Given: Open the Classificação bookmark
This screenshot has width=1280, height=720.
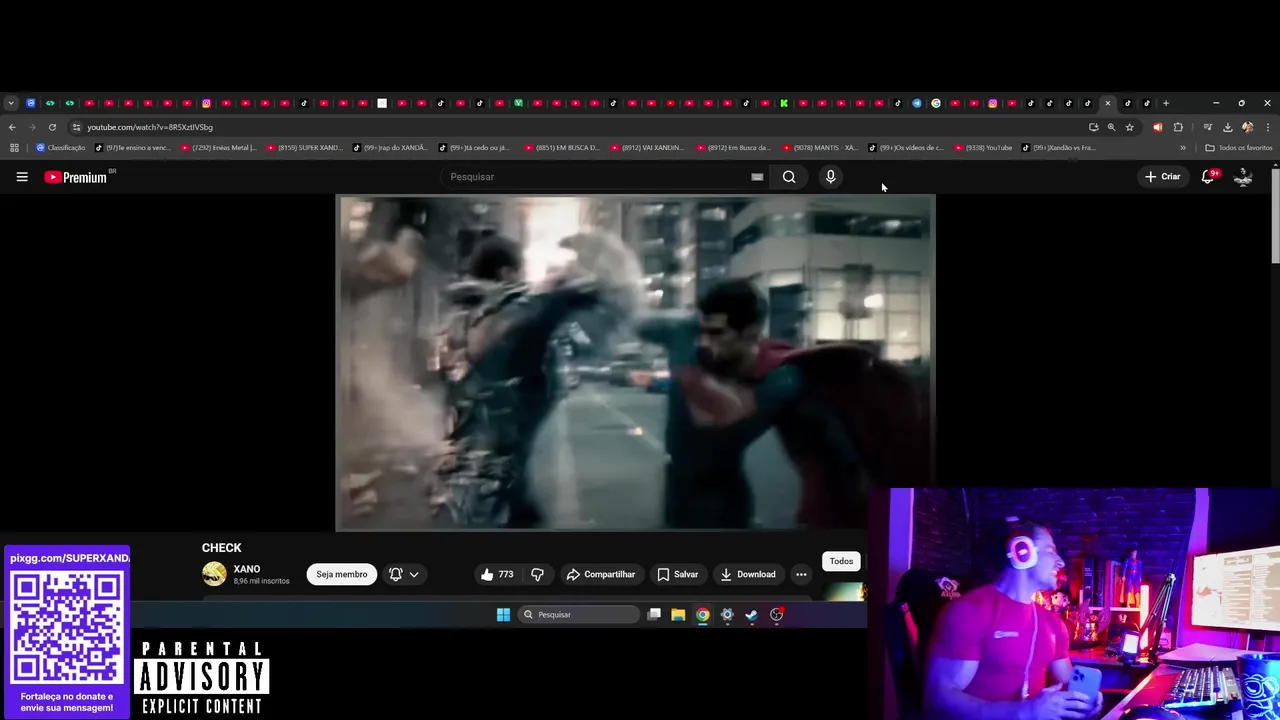Looking at the screenshot, I should tap(60, 148).
